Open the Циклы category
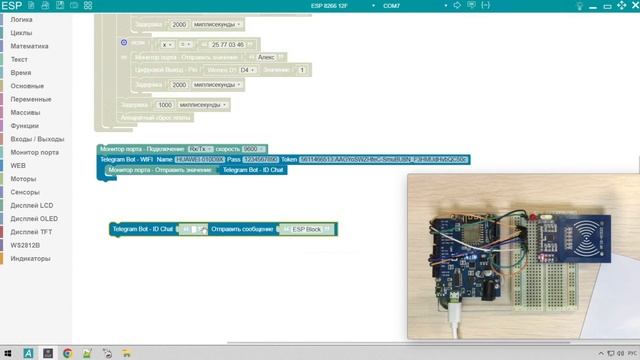This screenshot has height=360, width=640. (21, 33)
